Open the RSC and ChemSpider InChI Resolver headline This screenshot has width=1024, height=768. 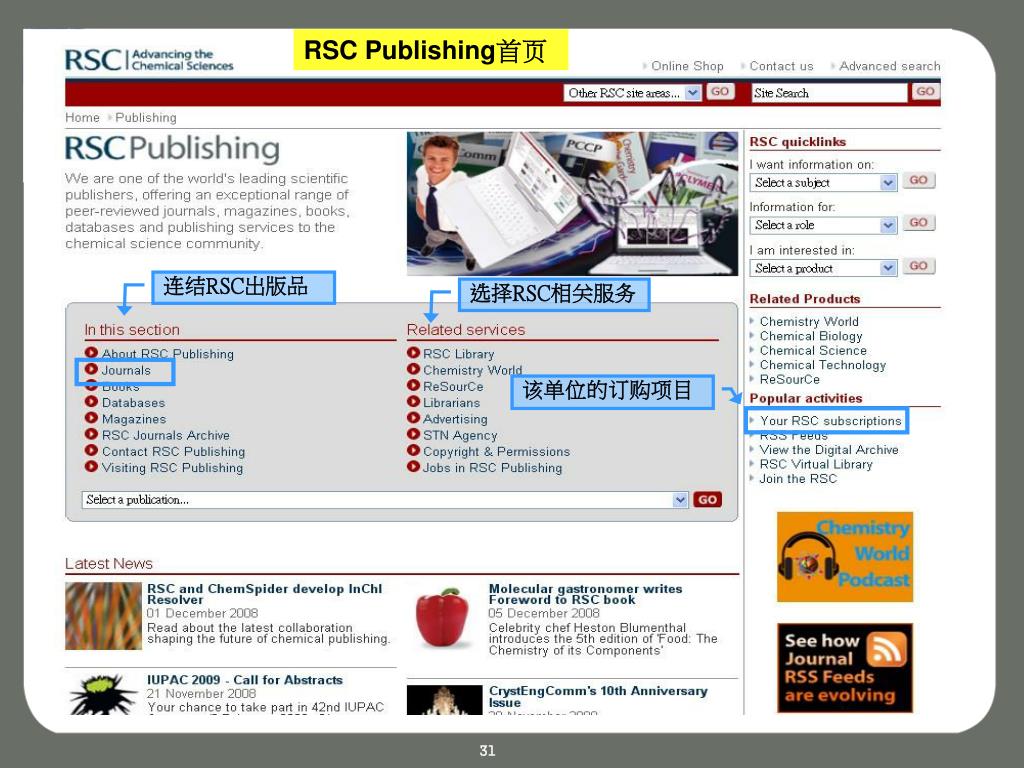264,594
